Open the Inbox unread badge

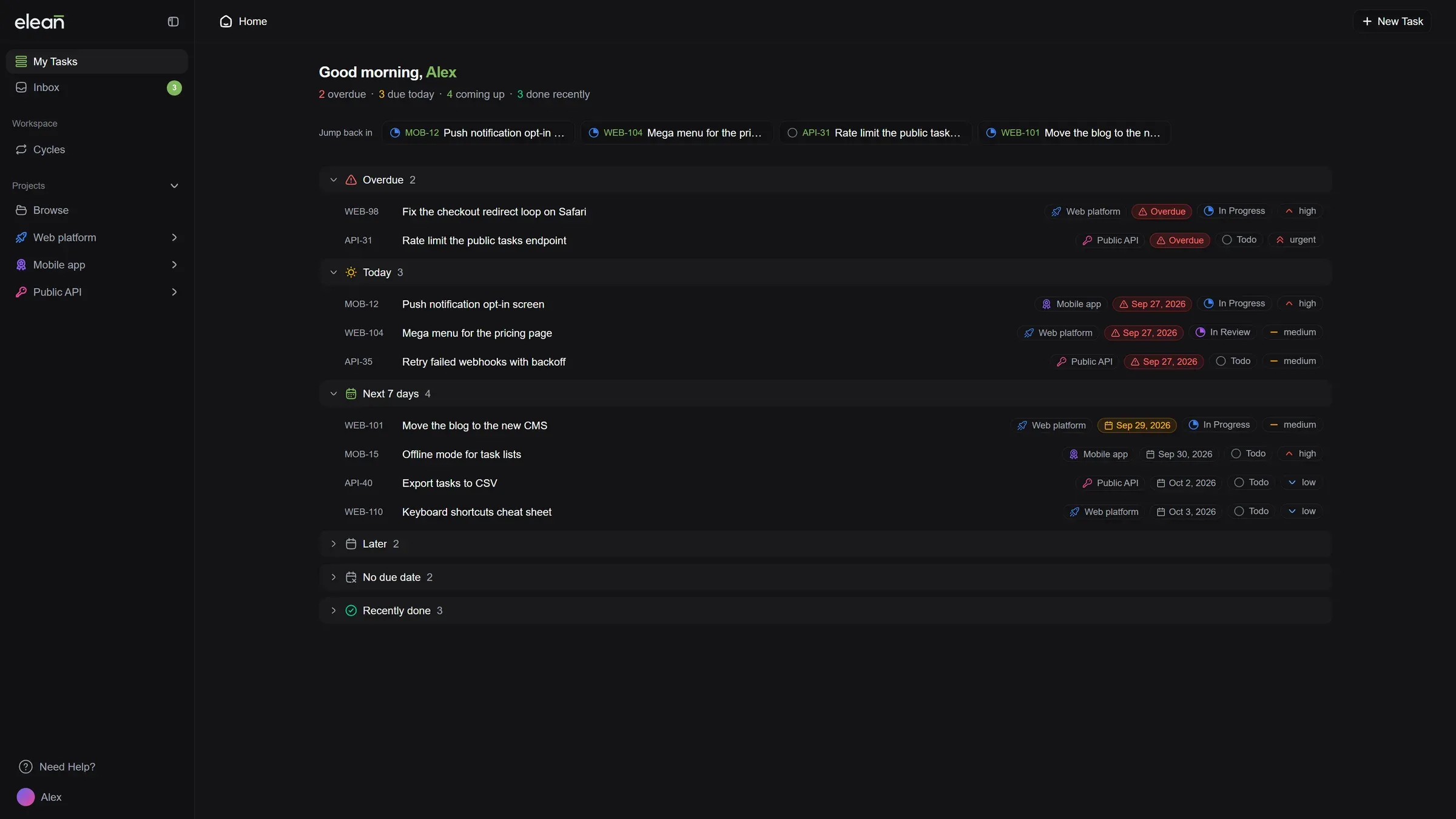[x=174, y=87]
